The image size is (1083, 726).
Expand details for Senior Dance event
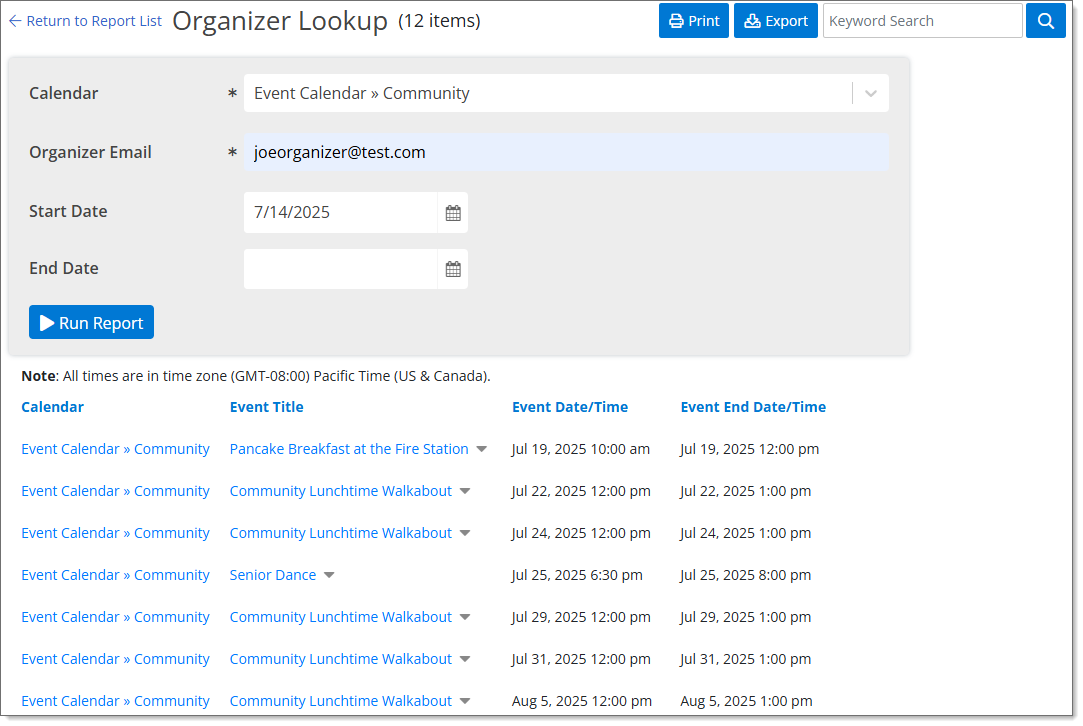click(x=329, y=575)
